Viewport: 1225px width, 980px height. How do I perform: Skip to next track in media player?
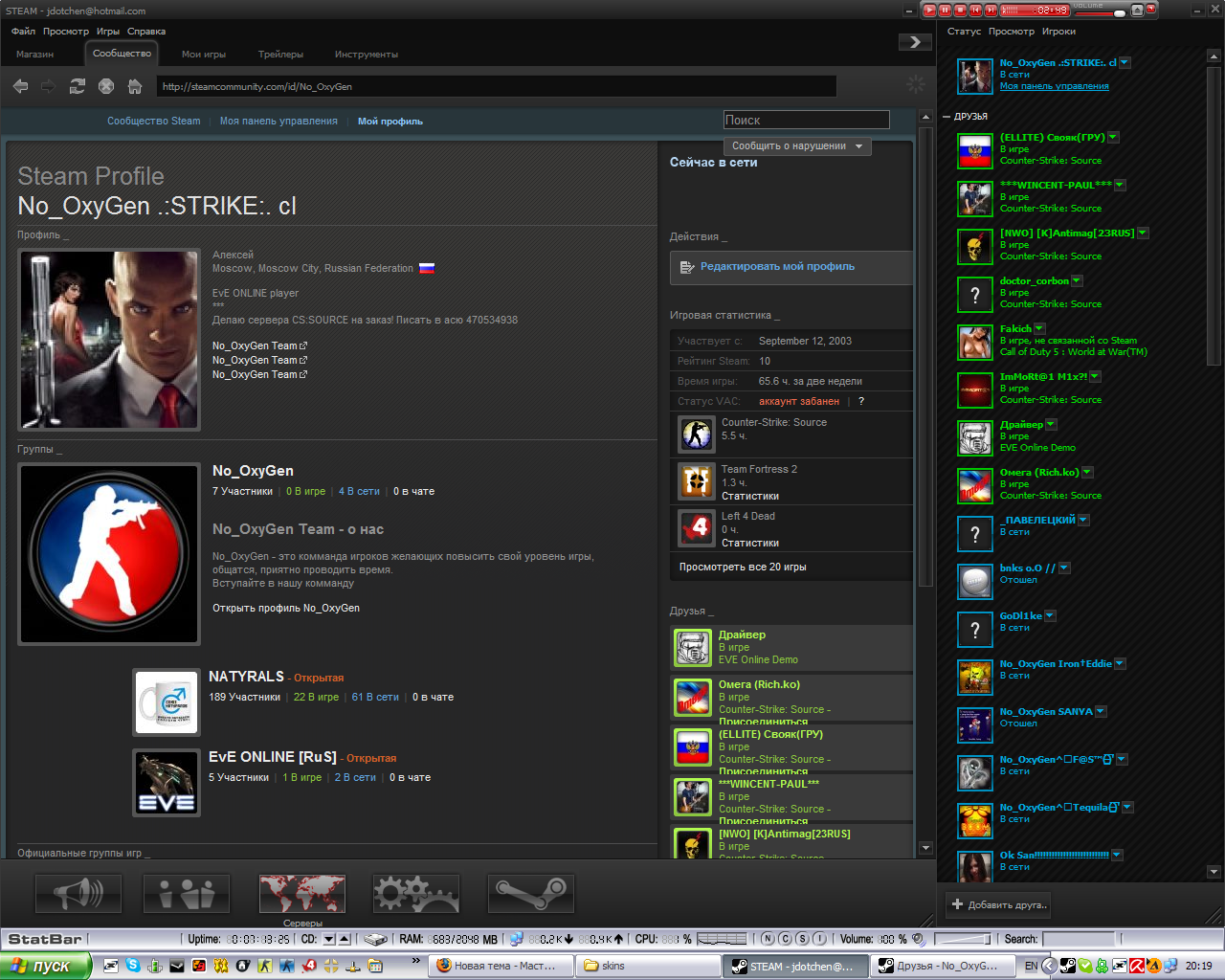pos(991,10)
